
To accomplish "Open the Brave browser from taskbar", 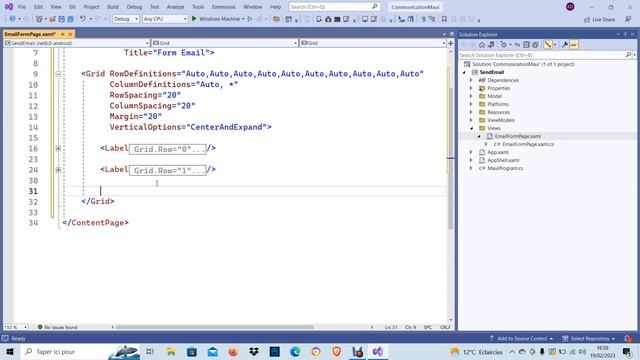I will point(336,351).
